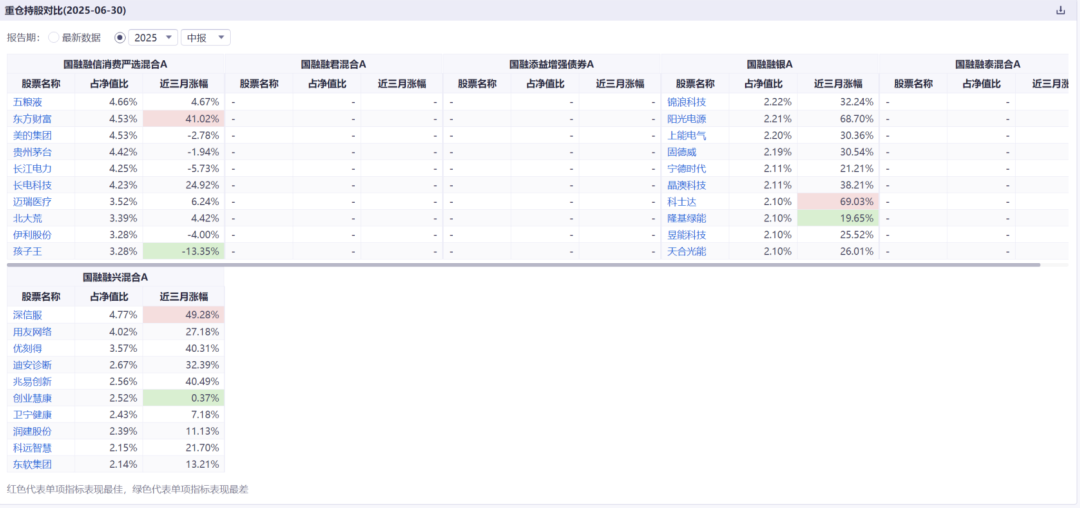Click fund header 国融融信消费严选混合A

coord(116,64)
